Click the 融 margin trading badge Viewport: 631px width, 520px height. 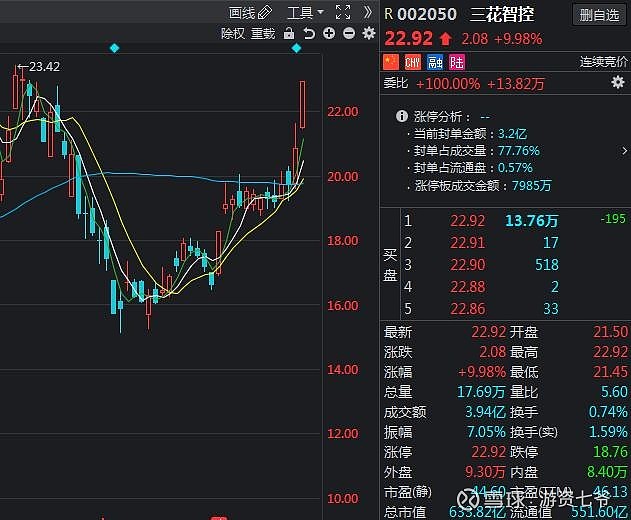[x=435, y=62]
